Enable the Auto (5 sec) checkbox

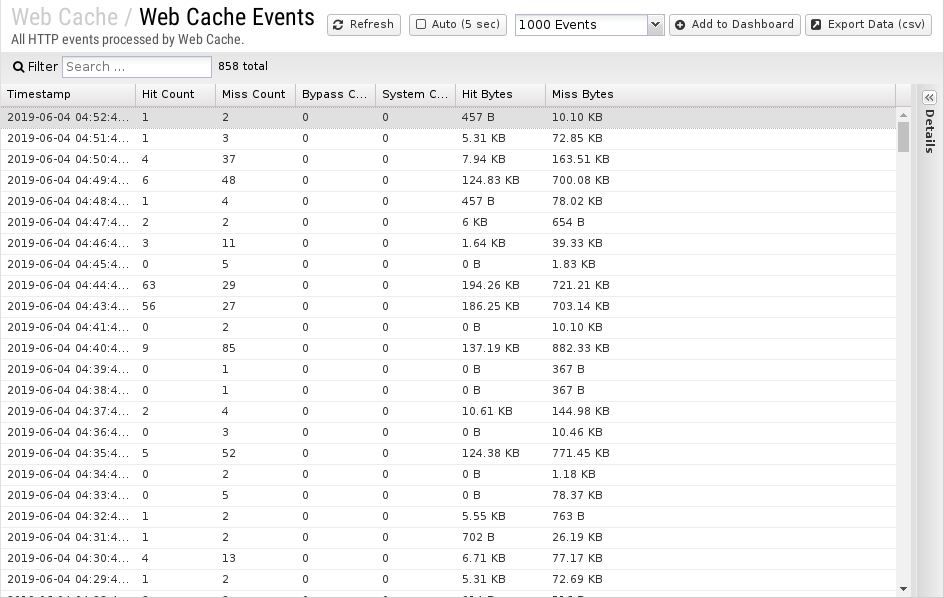pyautogui.click(x=421, y=24)
